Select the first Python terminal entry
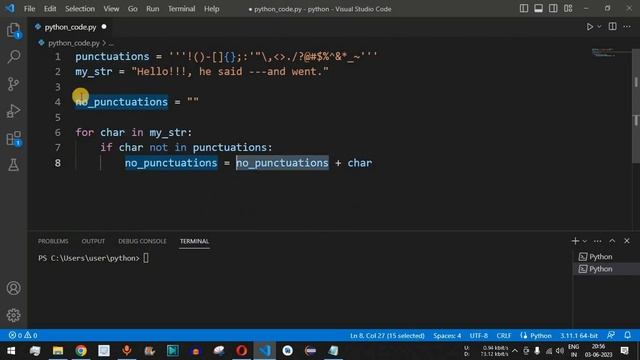 click(606, 256)
